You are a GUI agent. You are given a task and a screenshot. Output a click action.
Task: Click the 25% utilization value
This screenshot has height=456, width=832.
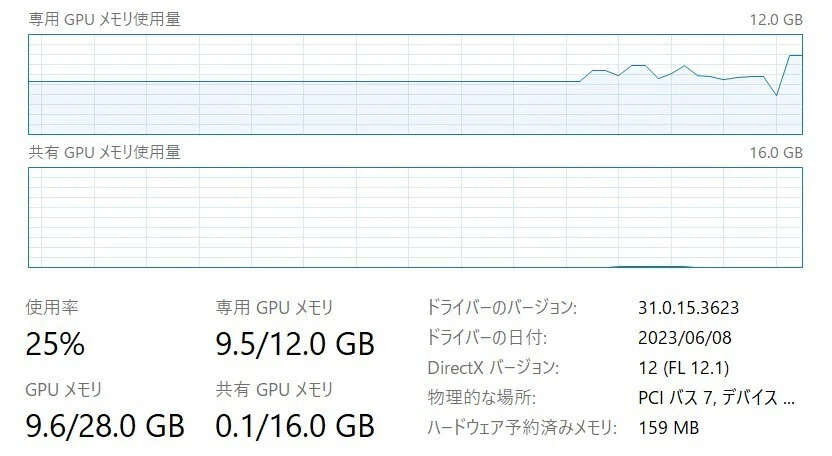click(x=55, y=344)
